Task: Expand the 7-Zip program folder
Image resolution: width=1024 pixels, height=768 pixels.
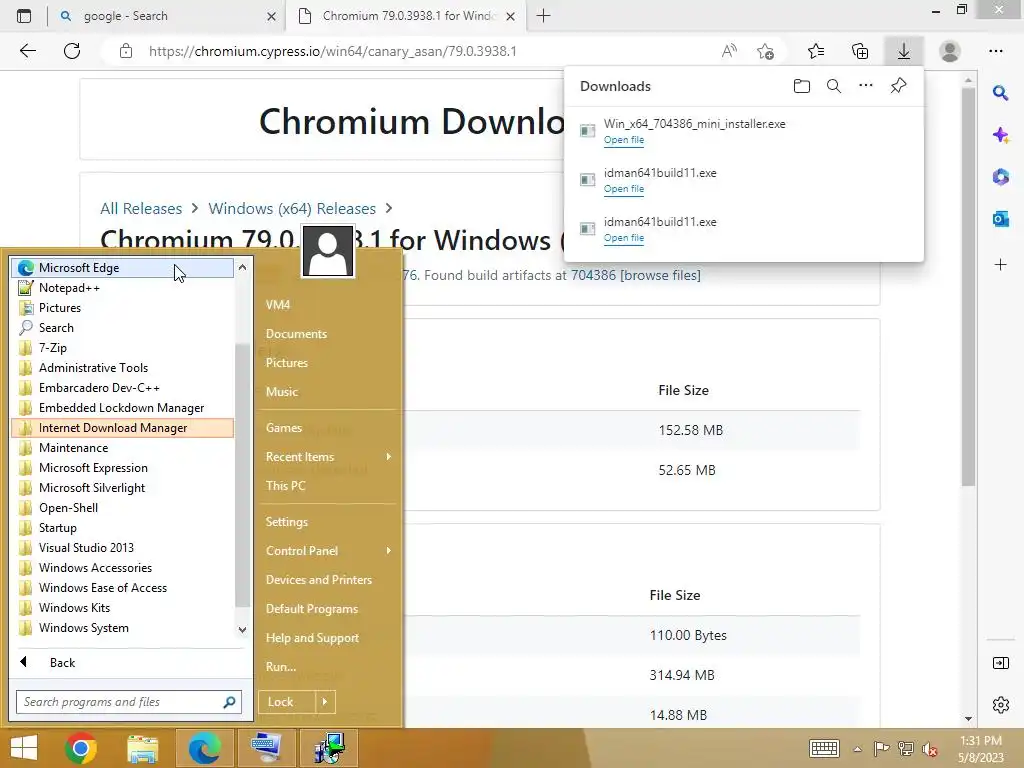Action: (123, 348)
